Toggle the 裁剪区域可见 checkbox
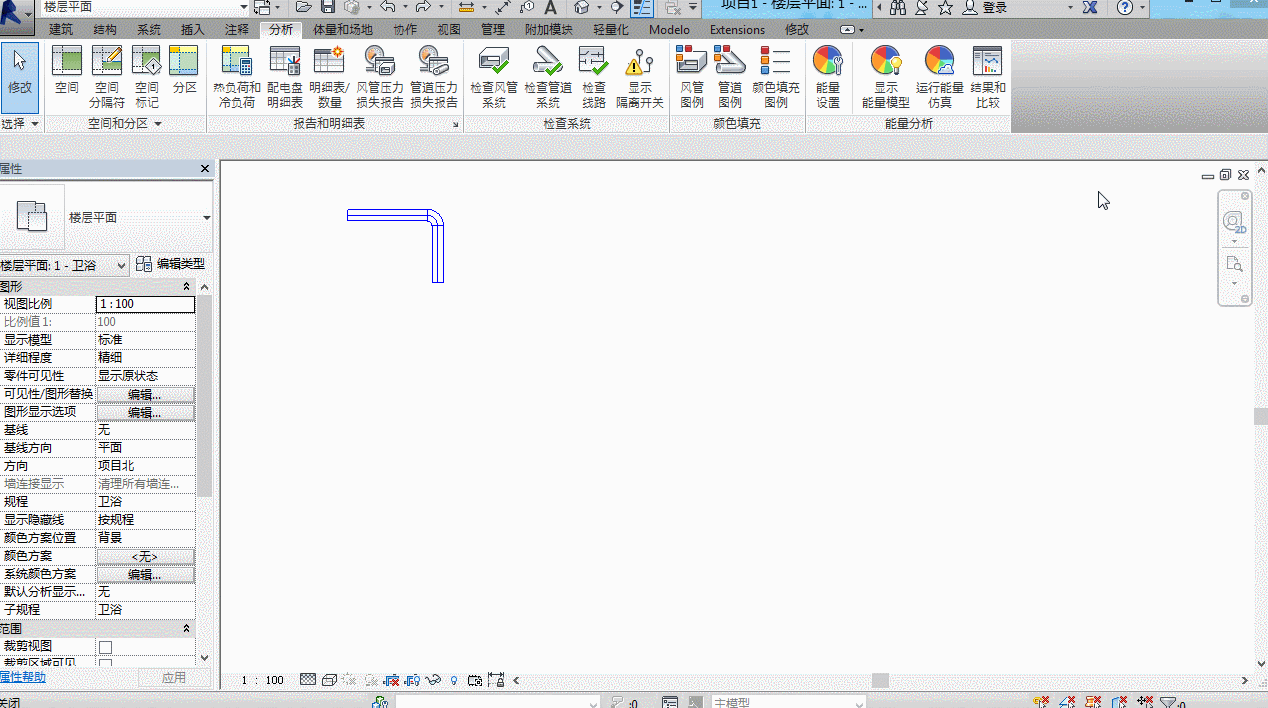Viewport: 1268px width, 708px height. coord(105,664)
